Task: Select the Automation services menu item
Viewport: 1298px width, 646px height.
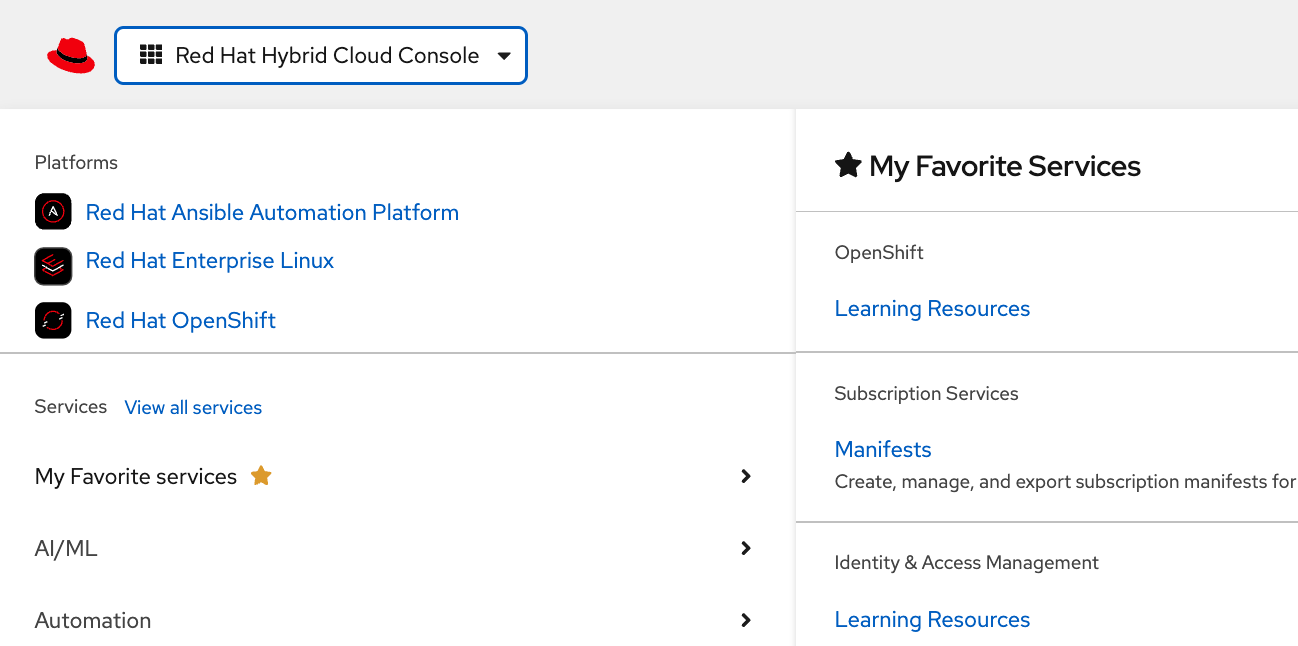Action: point(93,620)
